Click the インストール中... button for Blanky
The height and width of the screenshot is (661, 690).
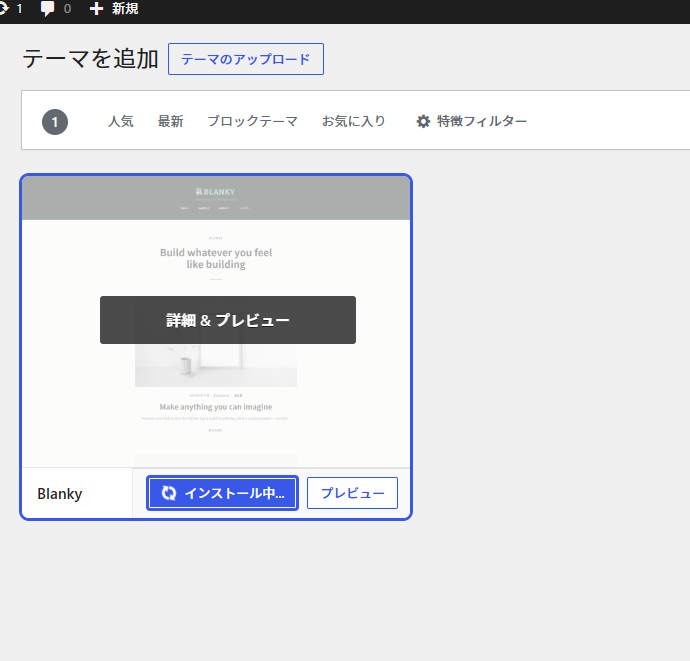[x=222, y=493]
